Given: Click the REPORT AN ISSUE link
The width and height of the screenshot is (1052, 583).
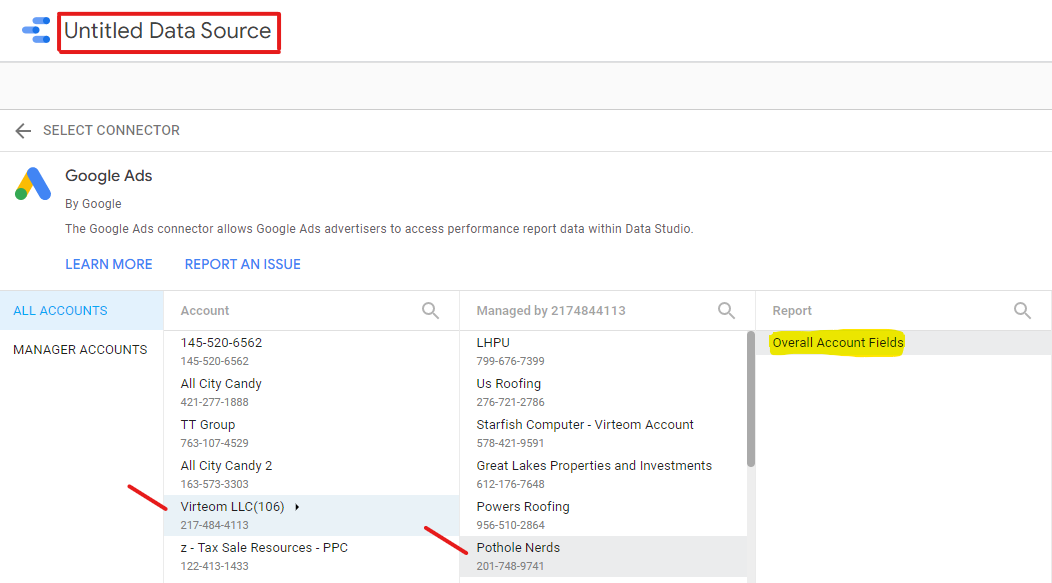Looking at the screenshot, I should tap(242, 264).
